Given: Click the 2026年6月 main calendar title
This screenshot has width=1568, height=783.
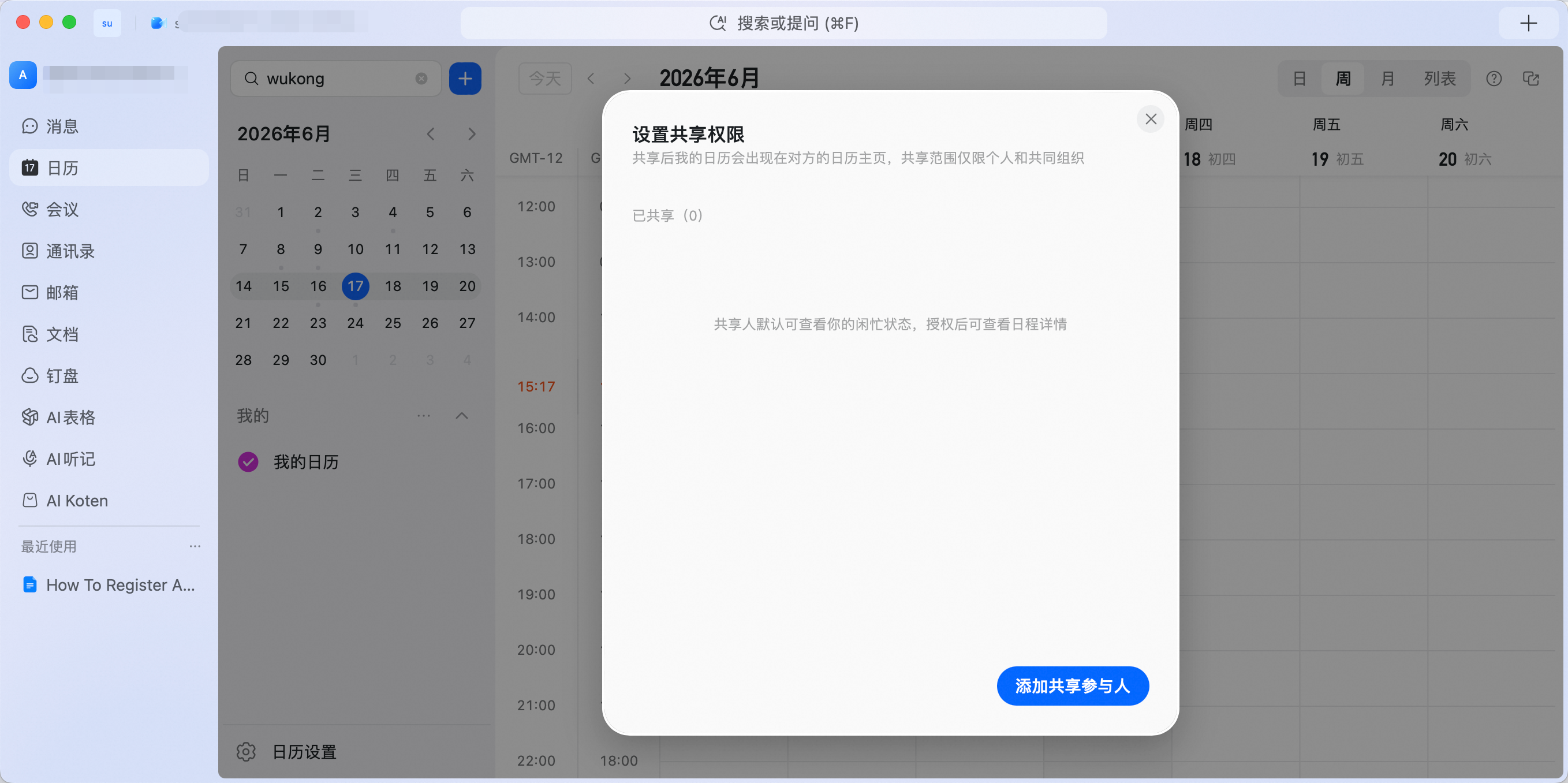Looking at the screenshot, I should click(709, 79).
